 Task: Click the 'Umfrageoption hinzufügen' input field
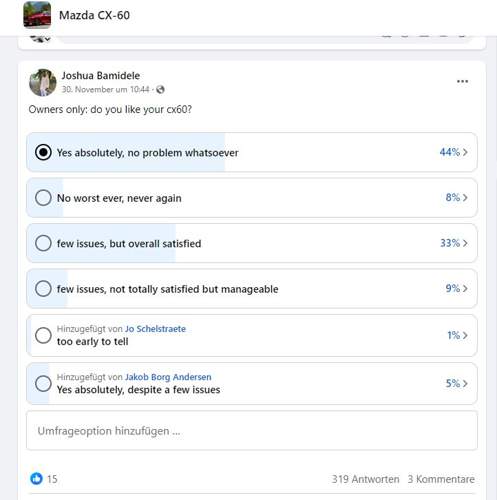[252, 431]
